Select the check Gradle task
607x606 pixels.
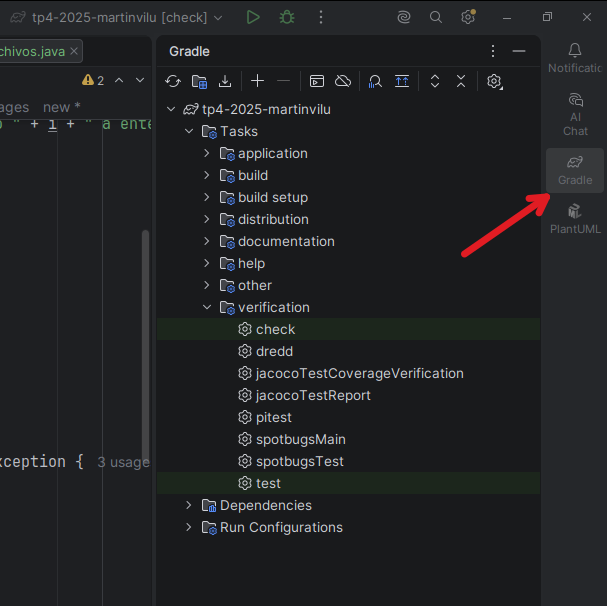pyautogui.click(x=348, y=330)
